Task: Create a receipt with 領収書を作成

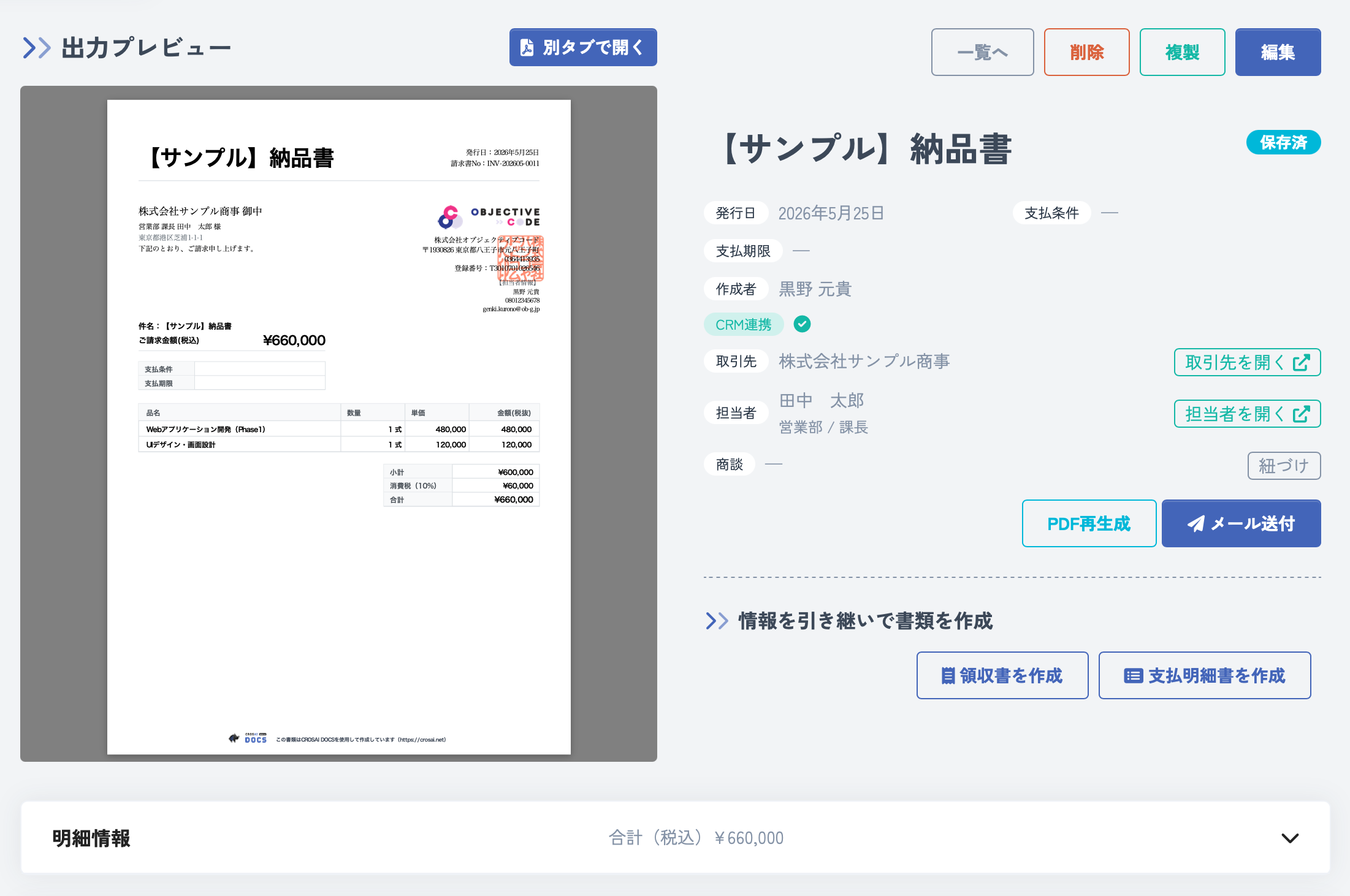Action: pyautogui.click(x=1002, y=675)
